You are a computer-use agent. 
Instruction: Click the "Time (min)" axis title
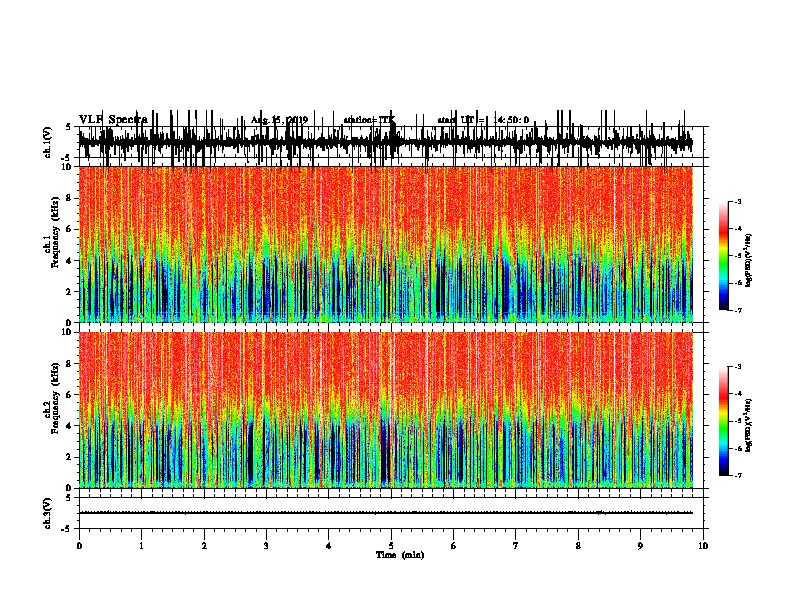coord(400,555)
